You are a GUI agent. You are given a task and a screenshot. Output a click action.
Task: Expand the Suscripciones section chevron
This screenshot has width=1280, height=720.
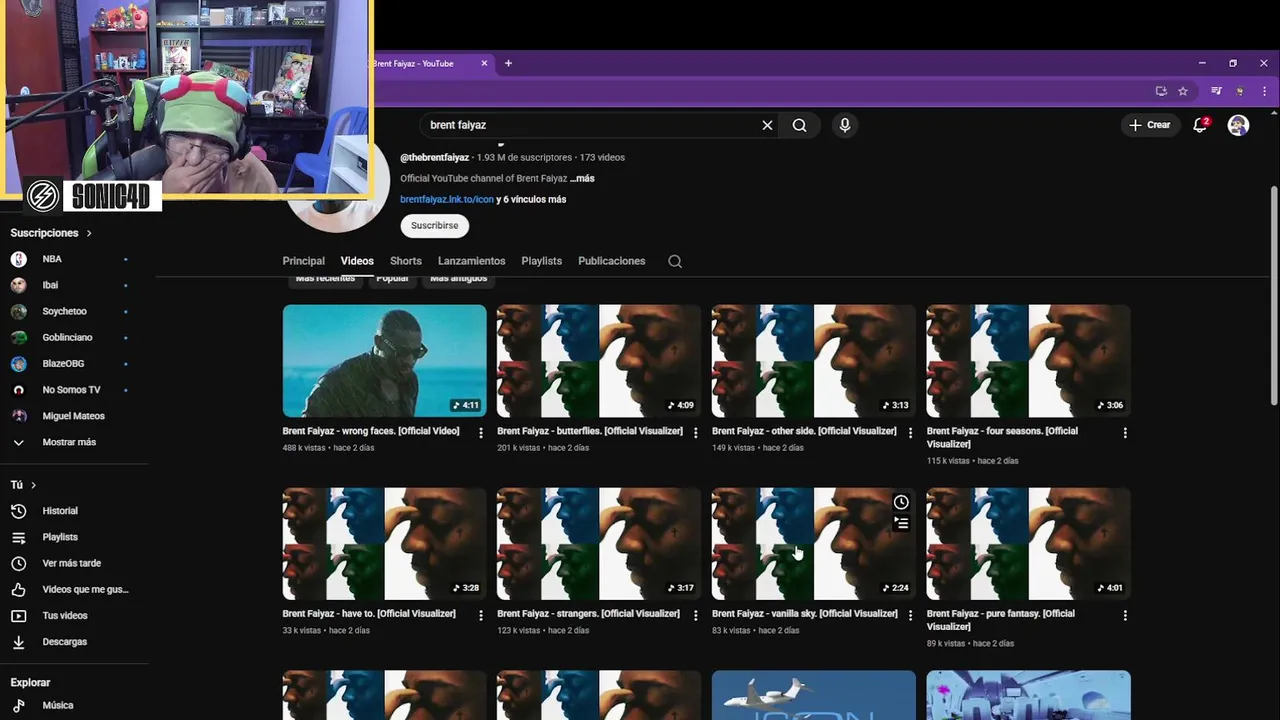click(89, 233)
